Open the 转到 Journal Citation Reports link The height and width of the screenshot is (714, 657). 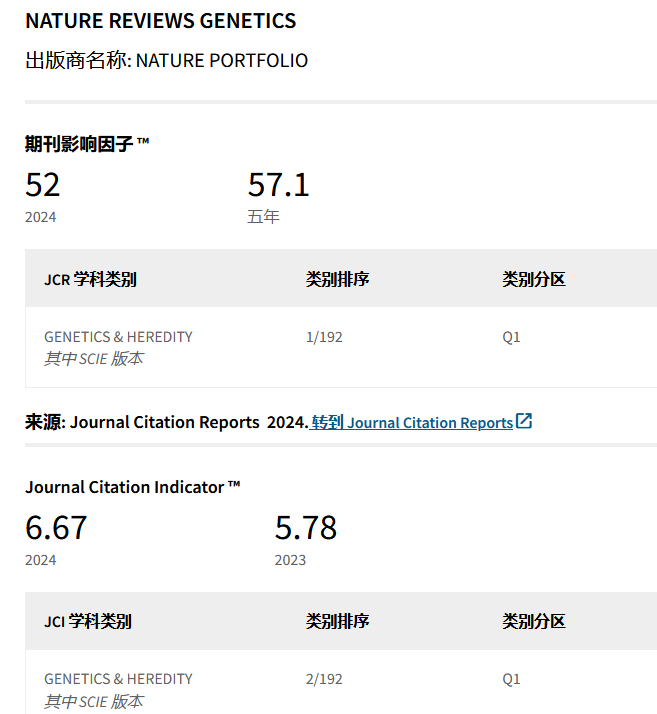coord(412,422)
